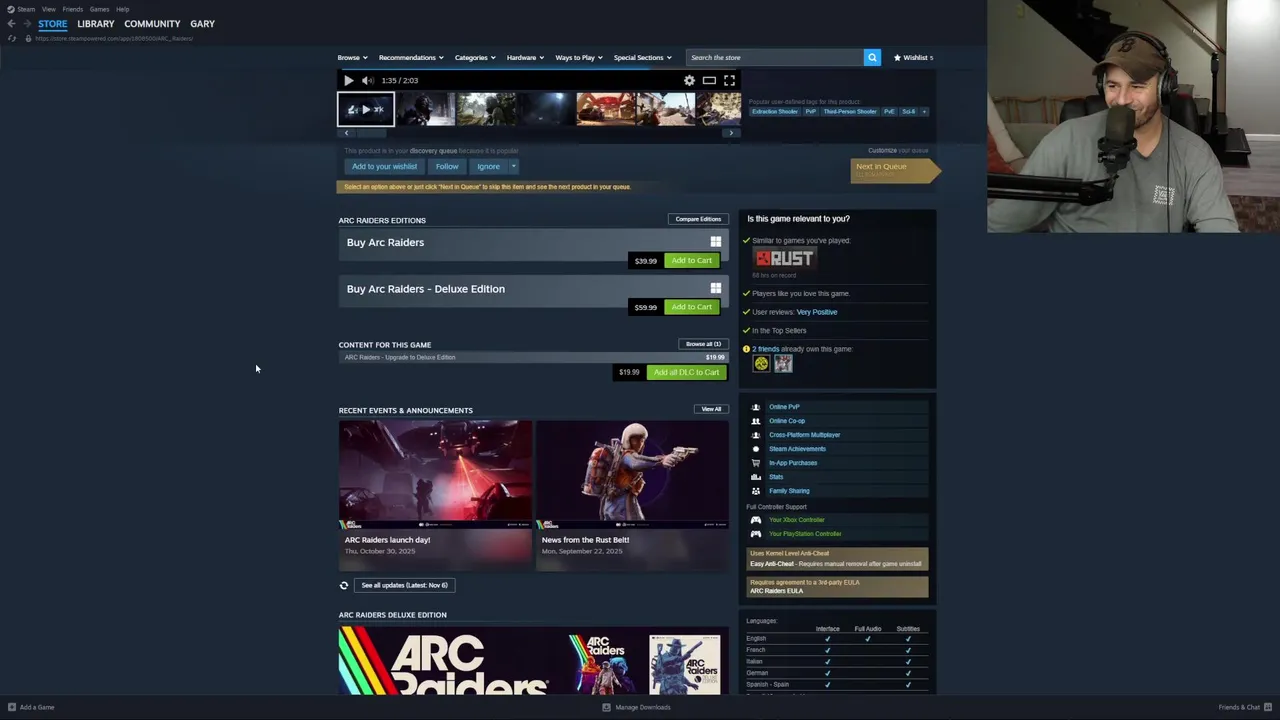Screen dimensions: 1280x720
Task: Click second friend avatar who owns game
Action: (783, 364)
